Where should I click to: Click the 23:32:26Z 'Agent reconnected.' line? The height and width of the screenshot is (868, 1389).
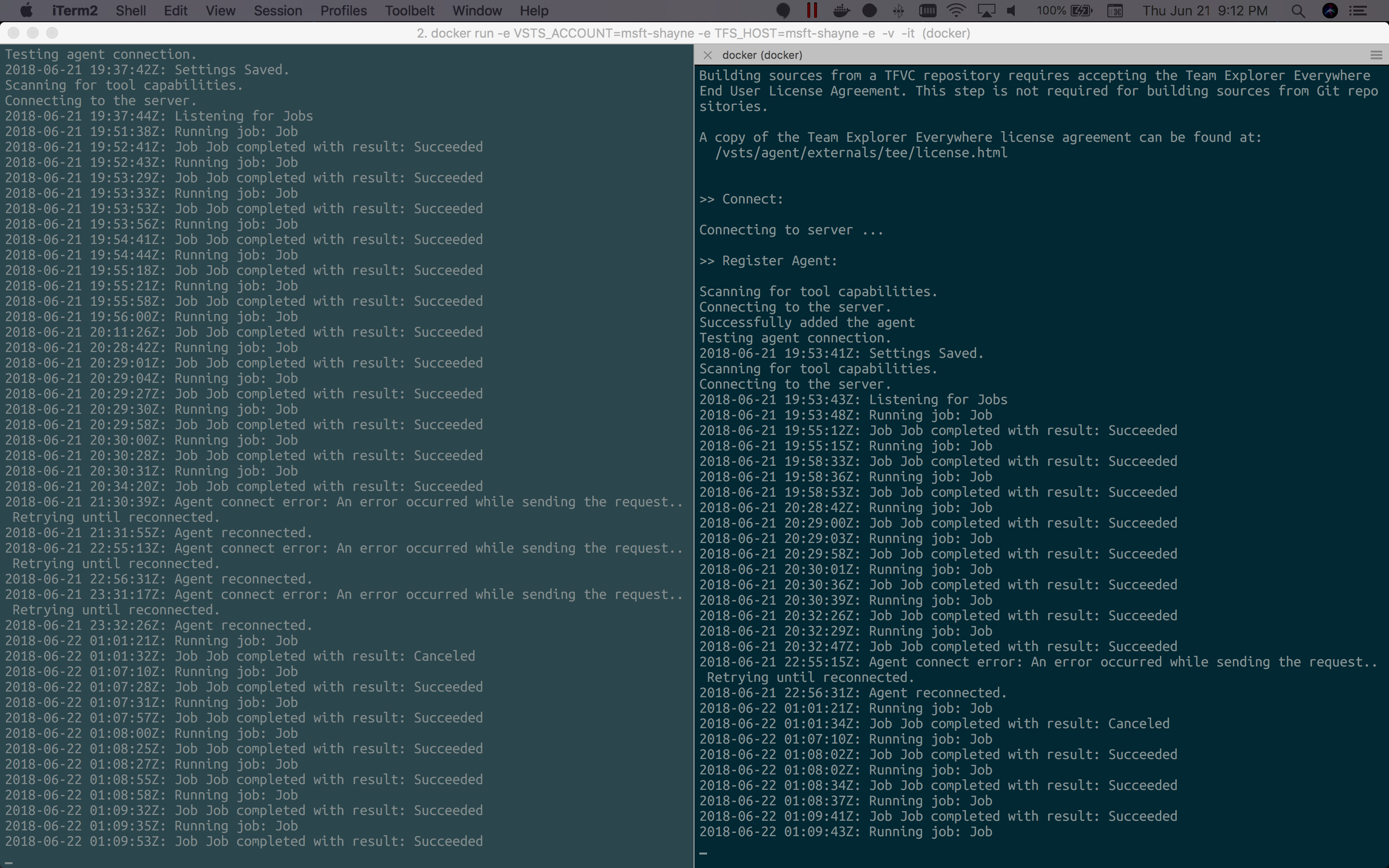pyautogui.click(x=159, y=626)
